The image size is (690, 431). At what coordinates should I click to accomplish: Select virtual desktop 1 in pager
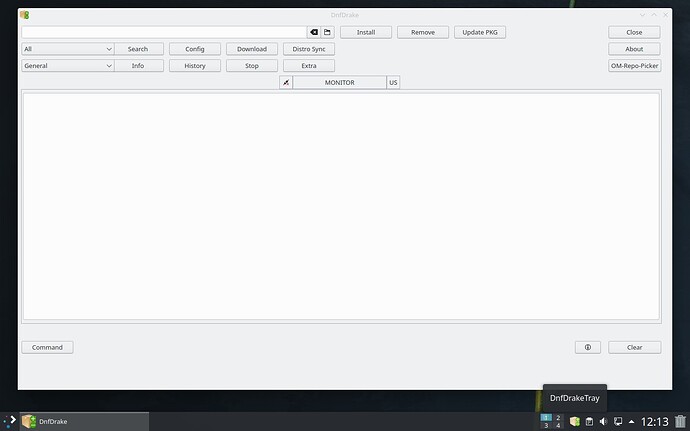(546, 417)
